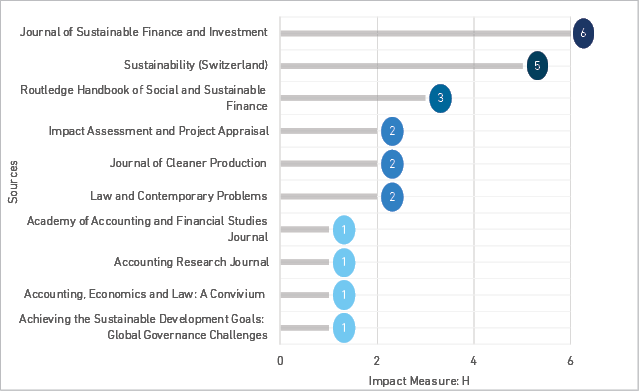Click the blue circle labeled 3
The image size is (639, 391).
tap(441, 98)
